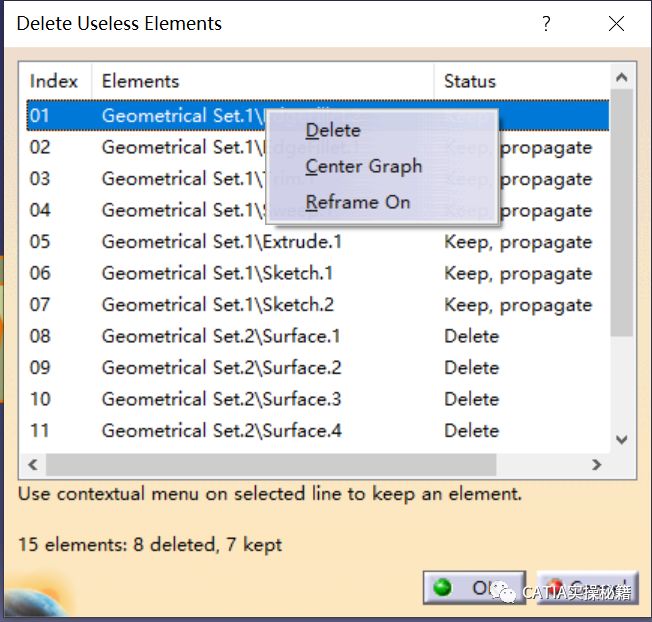The image size is (652, 622).
Task: Sort by the Index column header
Action: (54, 81)
